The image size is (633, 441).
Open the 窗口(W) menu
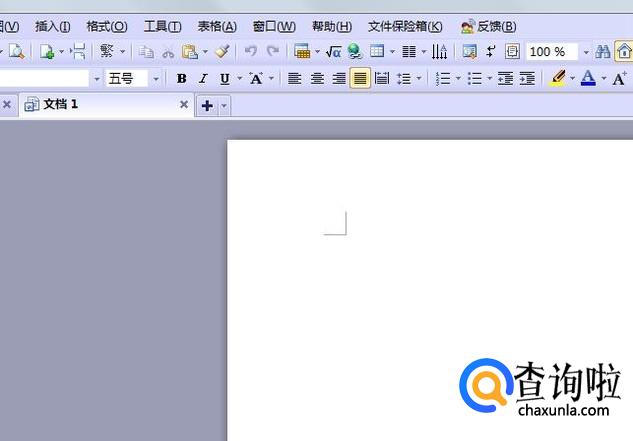[x=274, y=26]
